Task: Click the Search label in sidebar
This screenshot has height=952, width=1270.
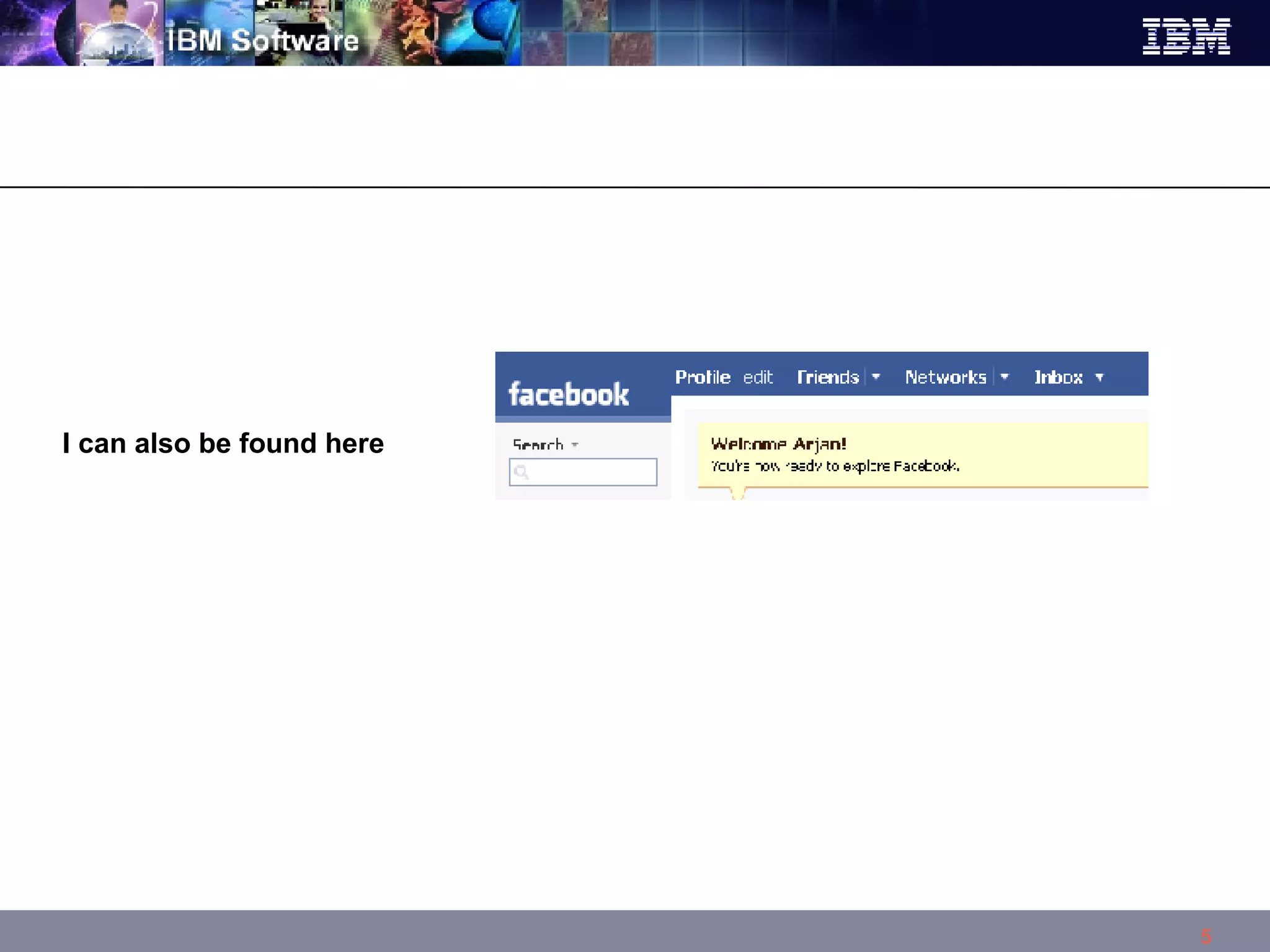Action: tap(538, 444)
